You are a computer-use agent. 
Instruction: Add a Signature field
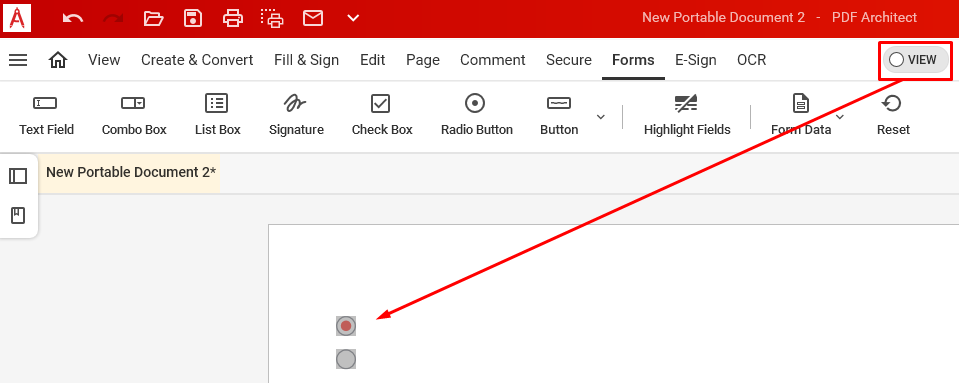tap(296, 115)
